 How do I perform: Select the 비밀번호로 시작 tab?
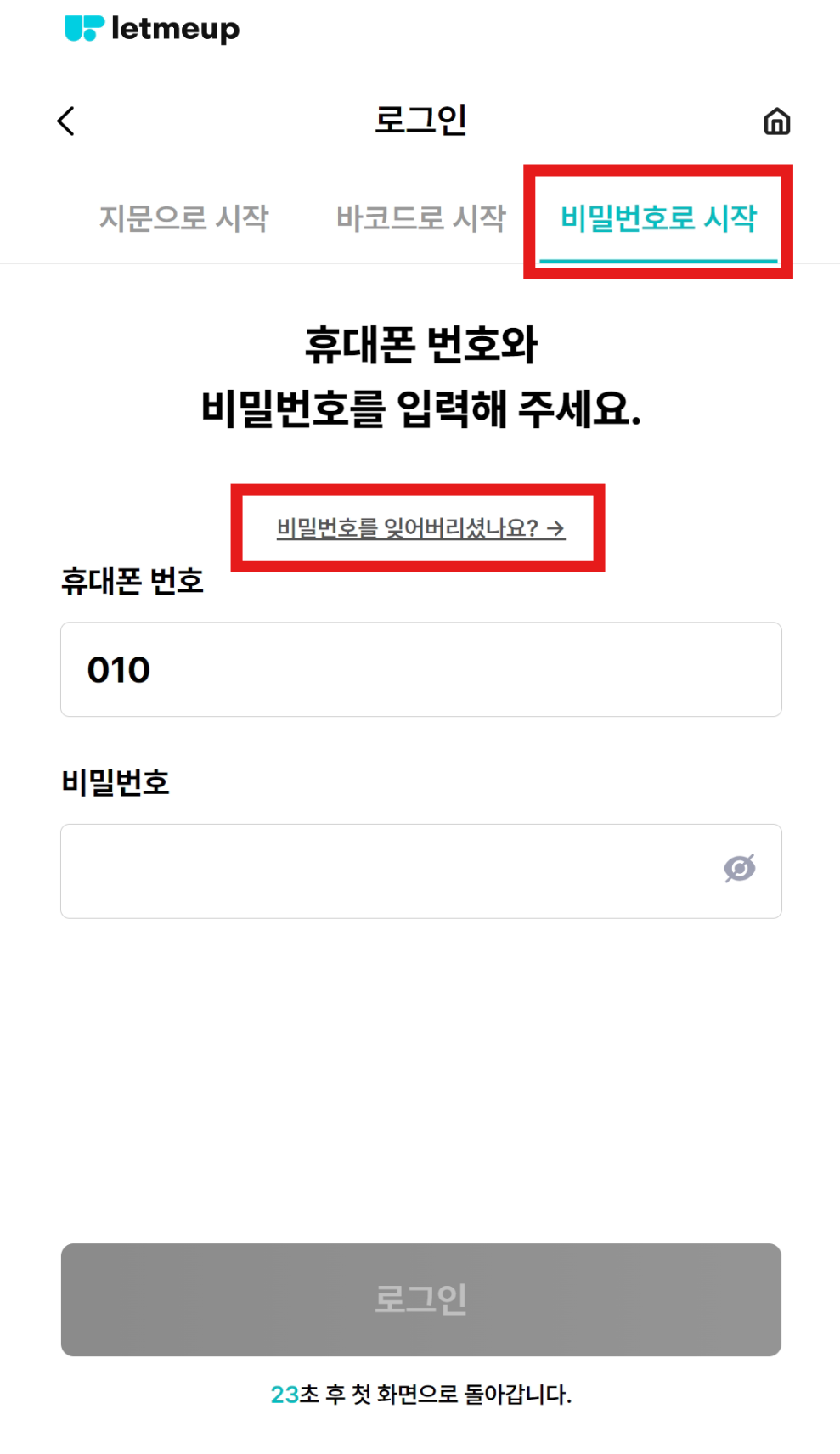[x=658, y=218]
